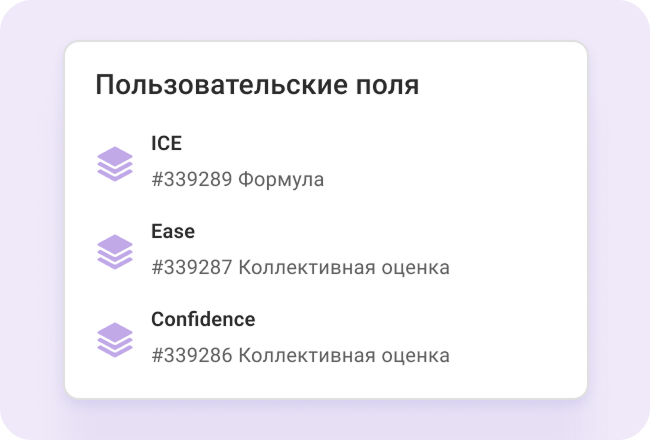Click field ID #339287
The width and height of the screenshot is (650, 440).
click(x=192, y=268)
